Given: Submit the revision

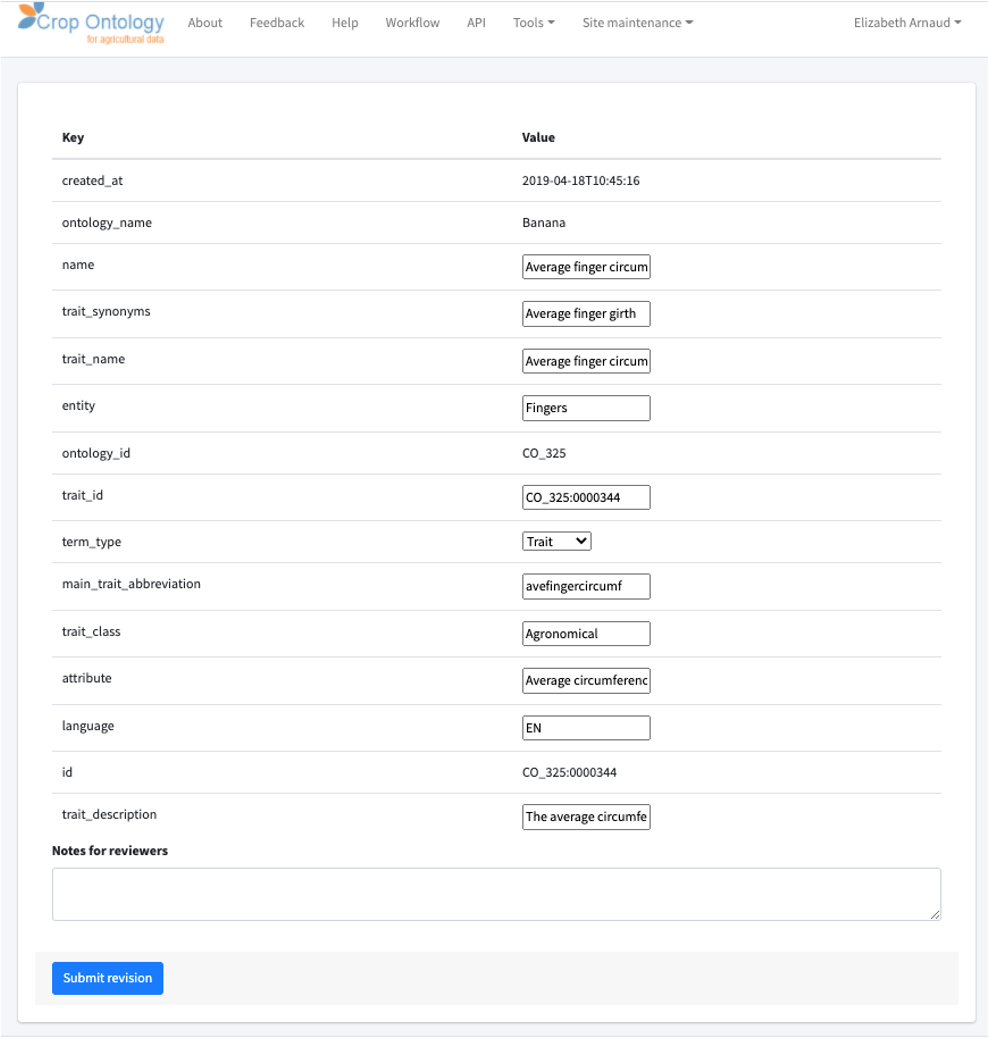Looking at the screenshot, I should coord(107,978).
